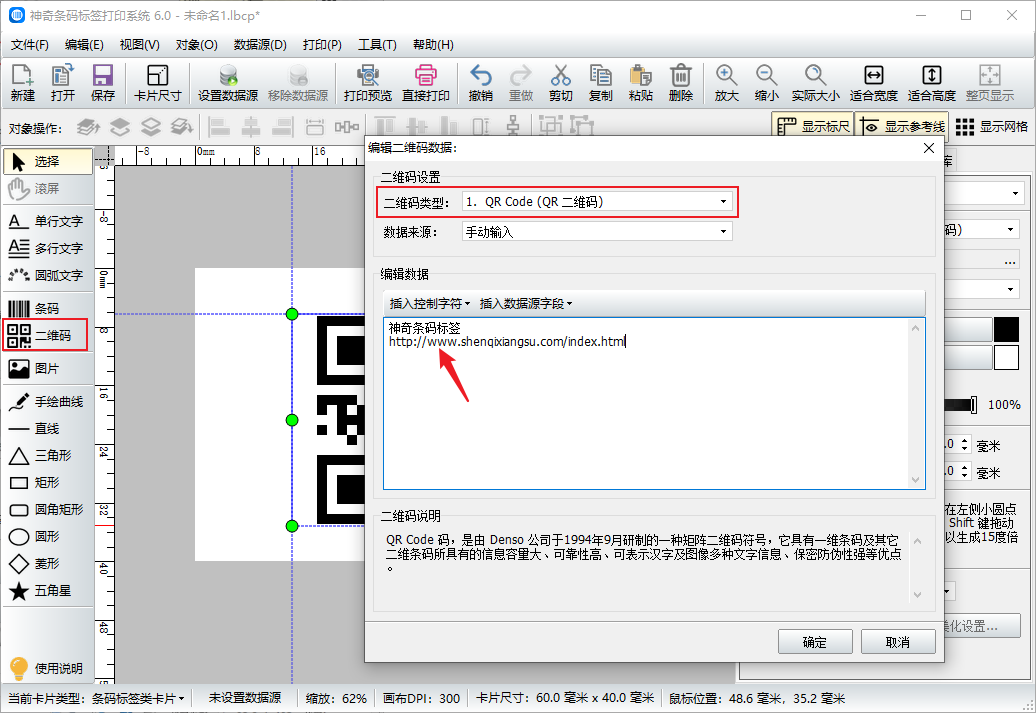Close the 编辑二维码数据 dialog
1036x713 pixels.
928,148
